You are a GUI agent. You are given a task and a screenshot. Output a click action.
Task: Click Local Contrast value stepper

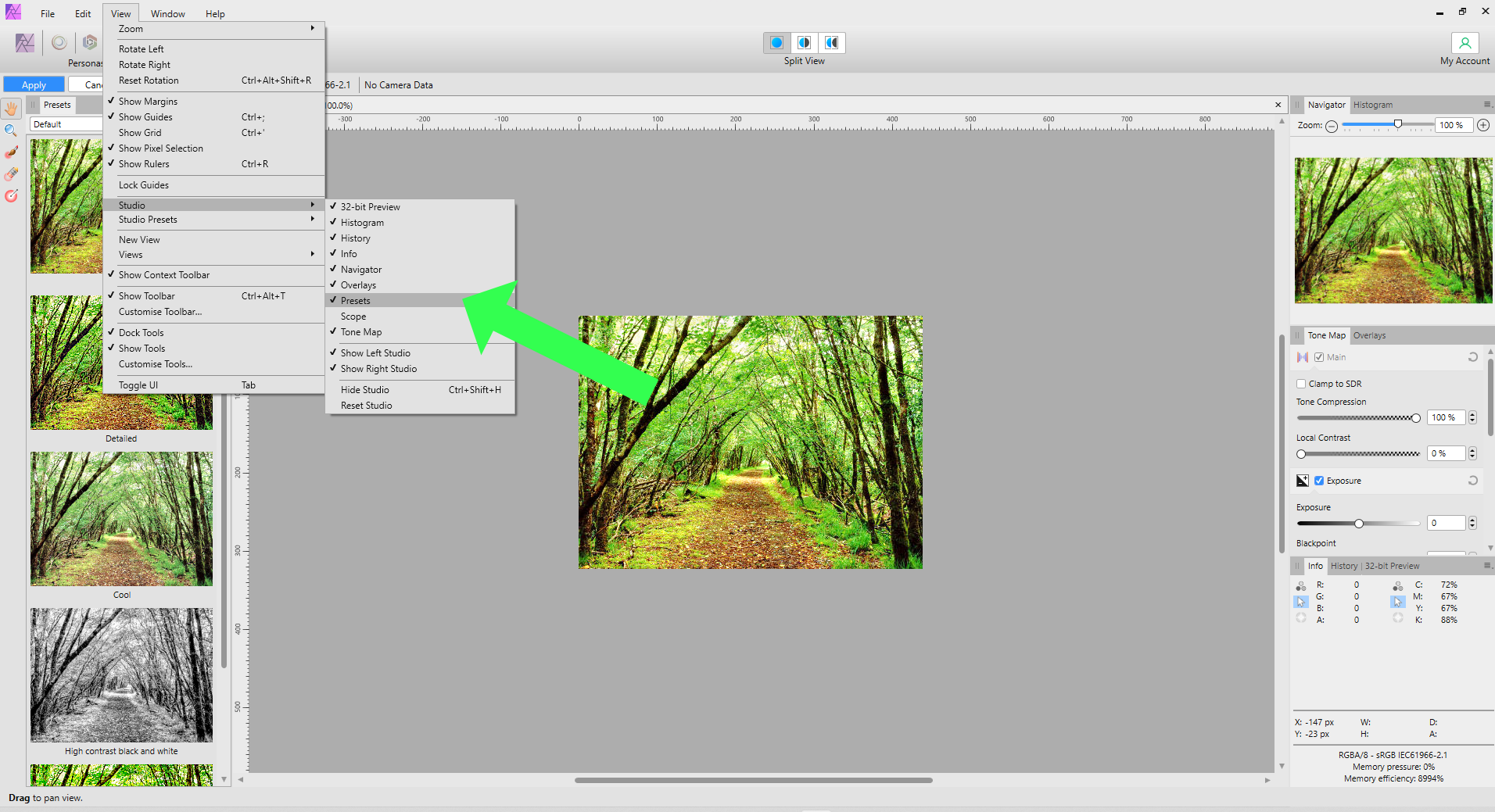click(1472, 453)
